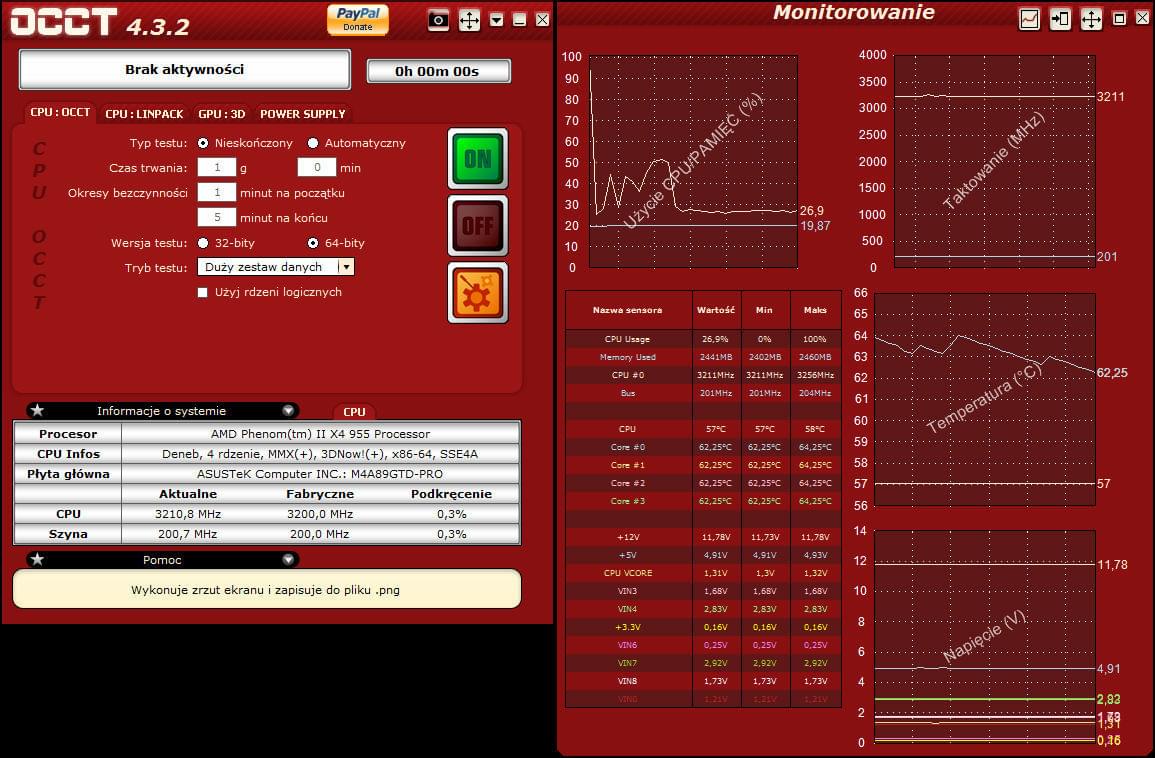This screenshot has height=758, width=1155.
Task: Select the Core #0 sensor row
Action: (x=703, y=447)
